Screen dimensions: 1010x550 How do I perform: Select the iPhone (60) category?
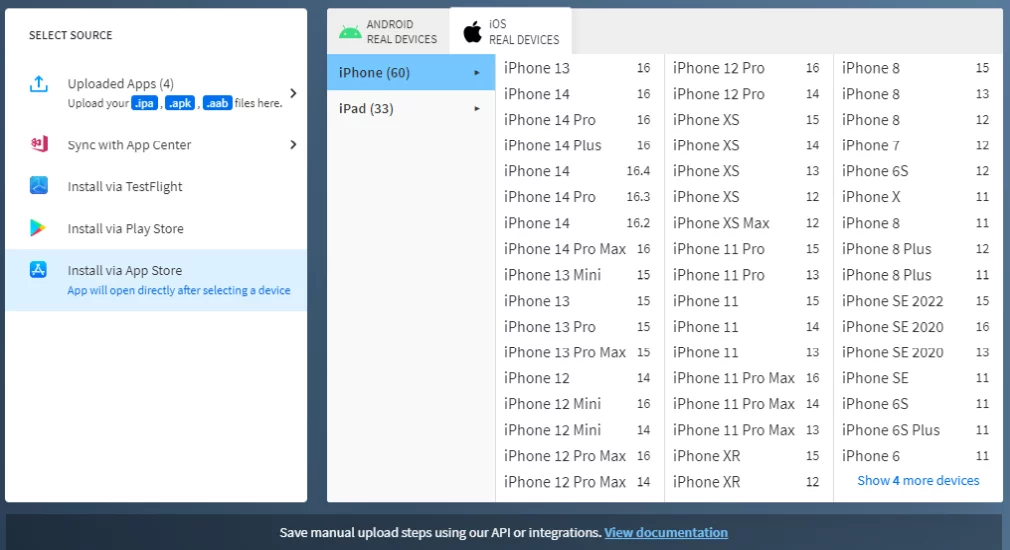click(x=411, y=72)
